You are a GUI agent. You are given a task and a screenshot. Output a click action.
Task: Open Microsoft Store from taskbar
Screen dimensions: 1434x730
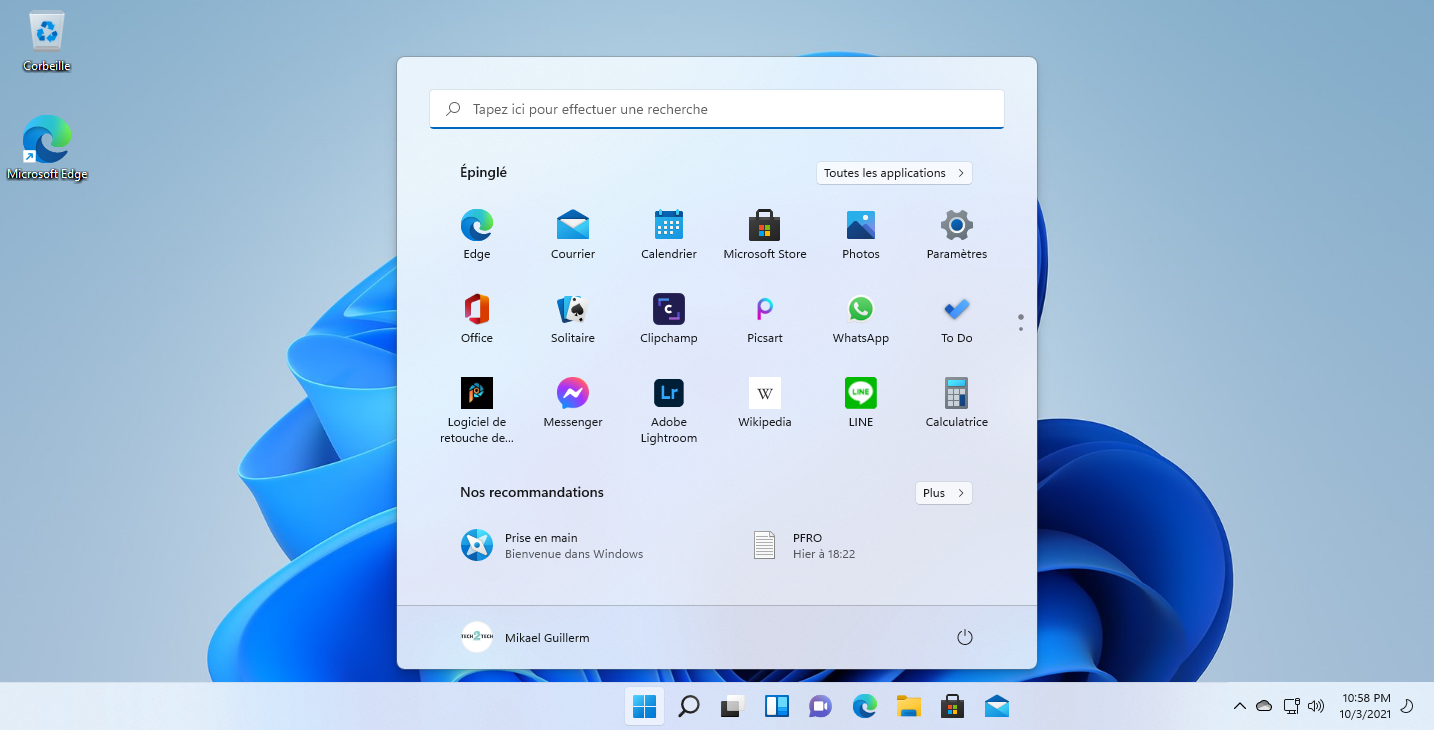click(953, 706)
